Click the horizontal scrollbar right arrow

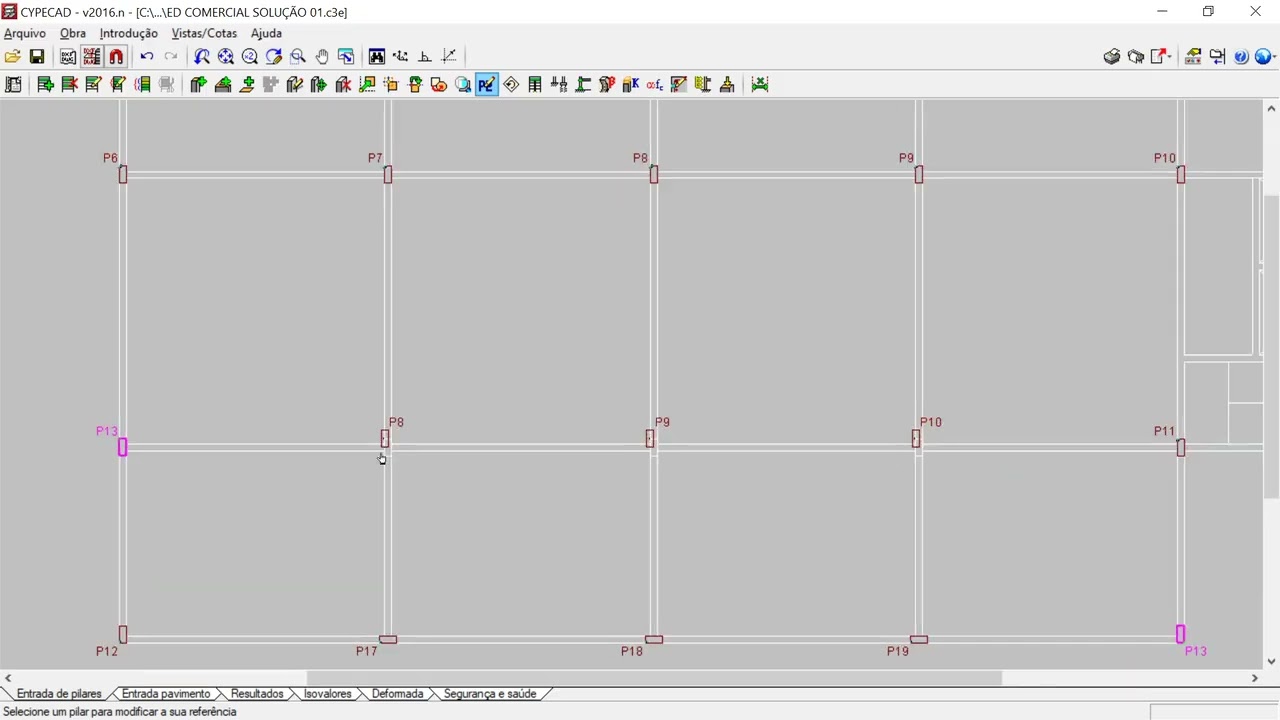tap(1255, 678)
